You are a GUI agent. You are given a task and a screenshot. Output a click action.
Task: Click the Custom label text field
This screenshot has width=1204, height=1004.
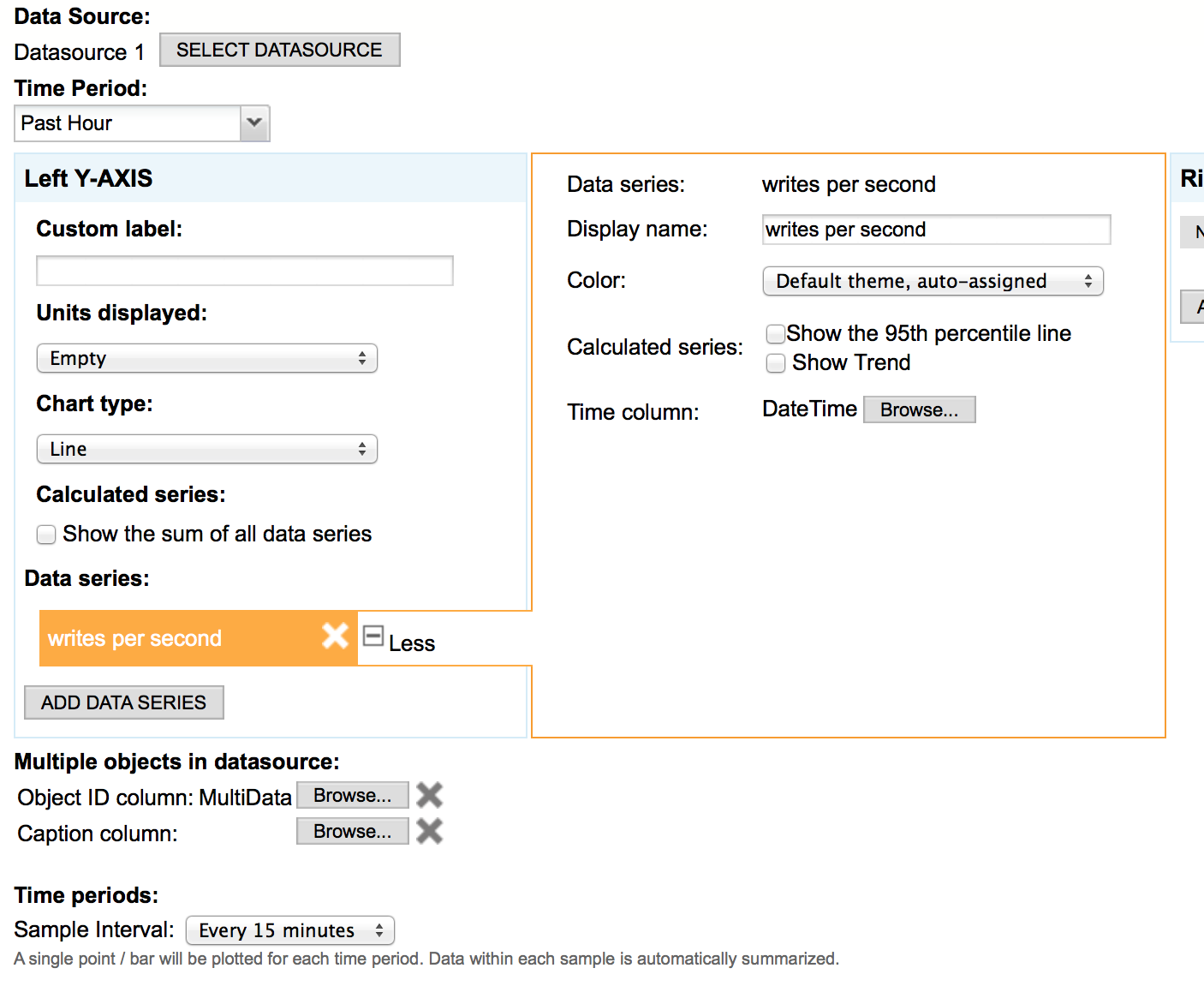coord(245,271)
